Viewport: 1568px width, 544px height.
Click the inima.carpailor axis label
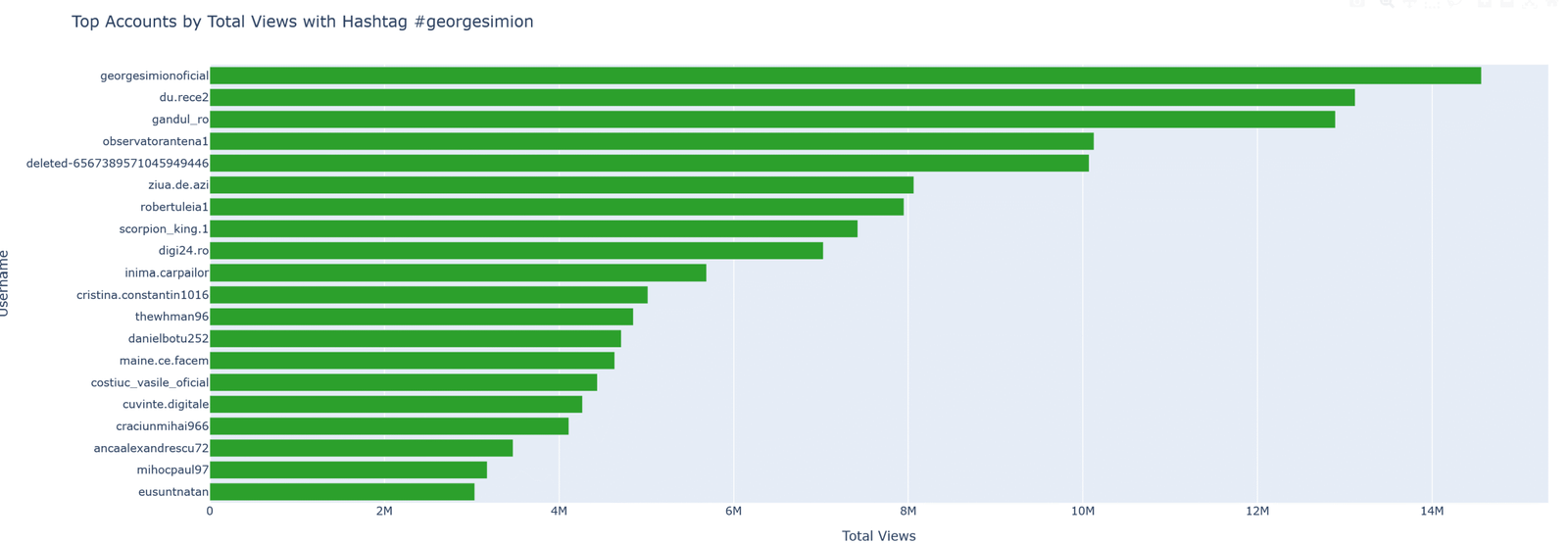[167, 272]
